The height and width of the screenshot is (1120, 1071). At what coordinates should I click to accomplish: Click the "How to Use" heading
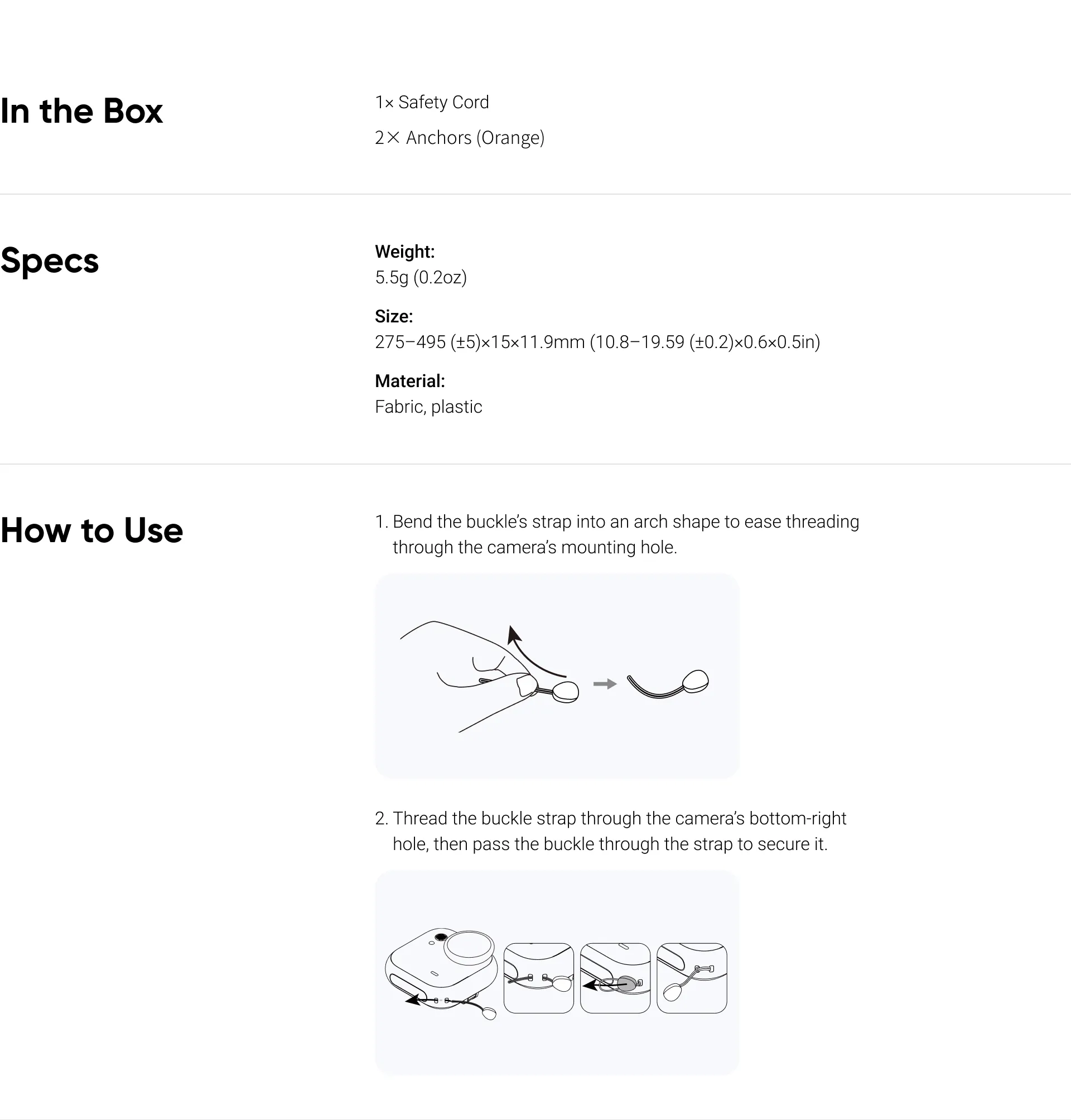click(92, 530)
